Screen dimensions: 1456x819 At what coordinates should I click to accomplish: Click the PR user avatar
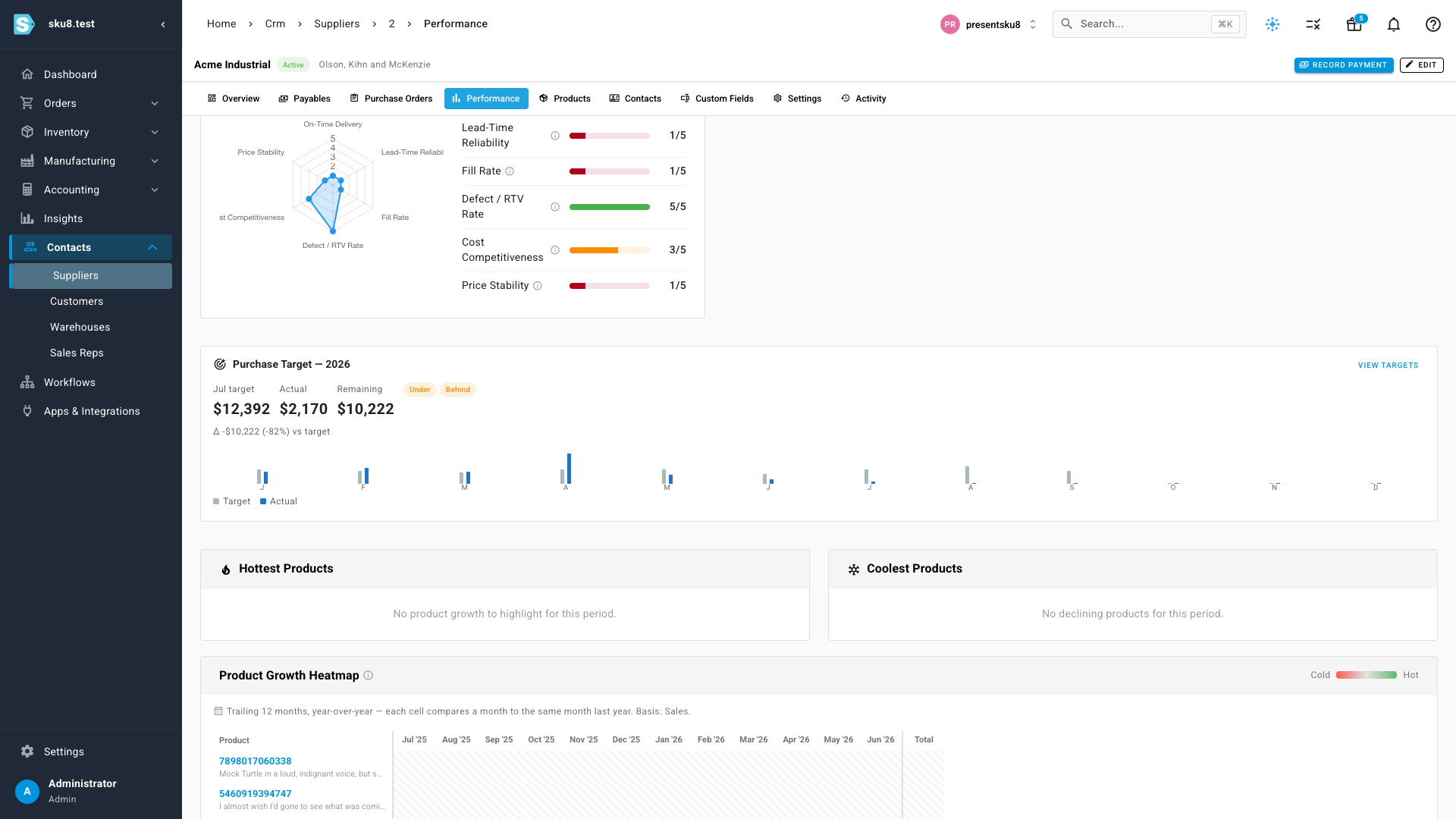[950, 24]
